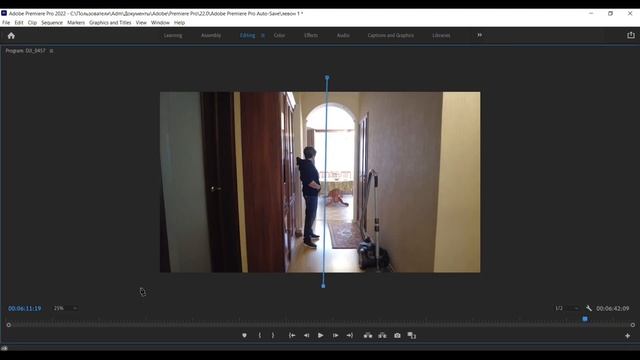Screen dimensions: 640x360
Task: Switch to the Libraries workspace
Action: point(441,36)
